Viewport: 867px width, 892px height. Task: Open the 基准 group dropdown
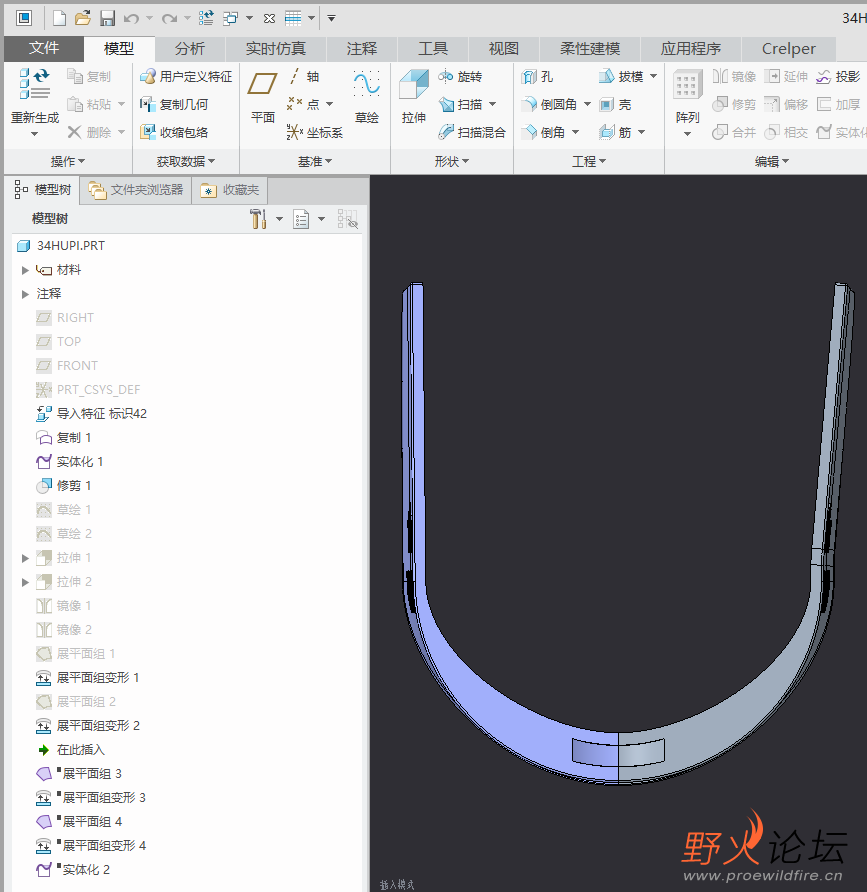[315, 162]
